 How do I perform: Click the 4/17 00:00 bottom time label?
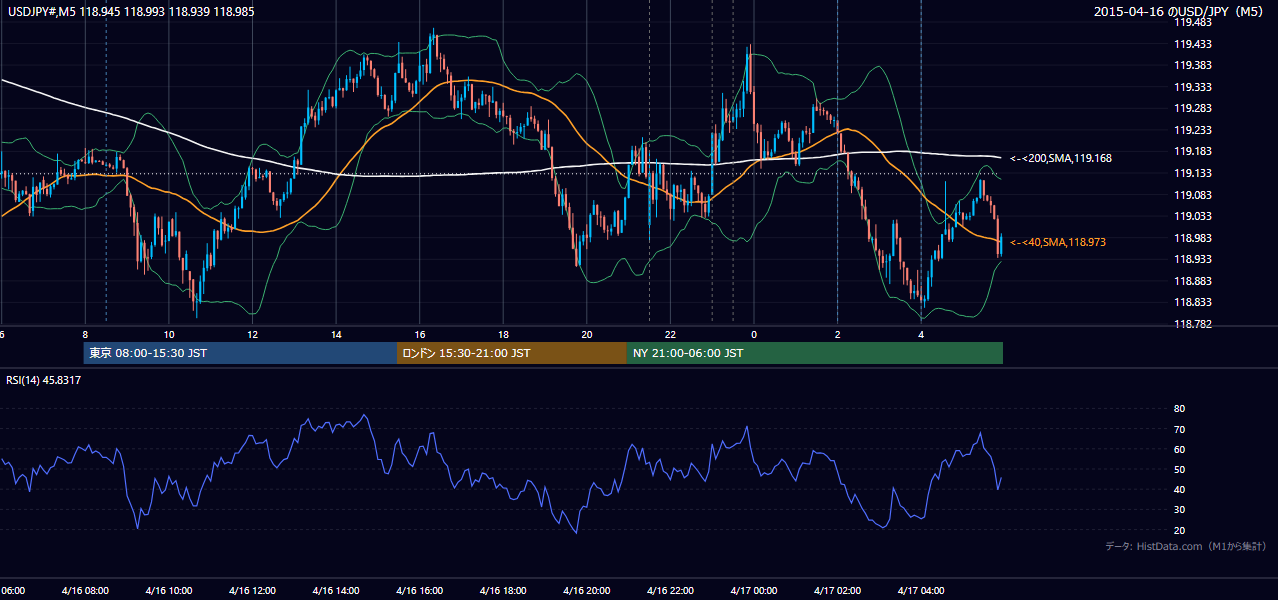tap(754, 590)
